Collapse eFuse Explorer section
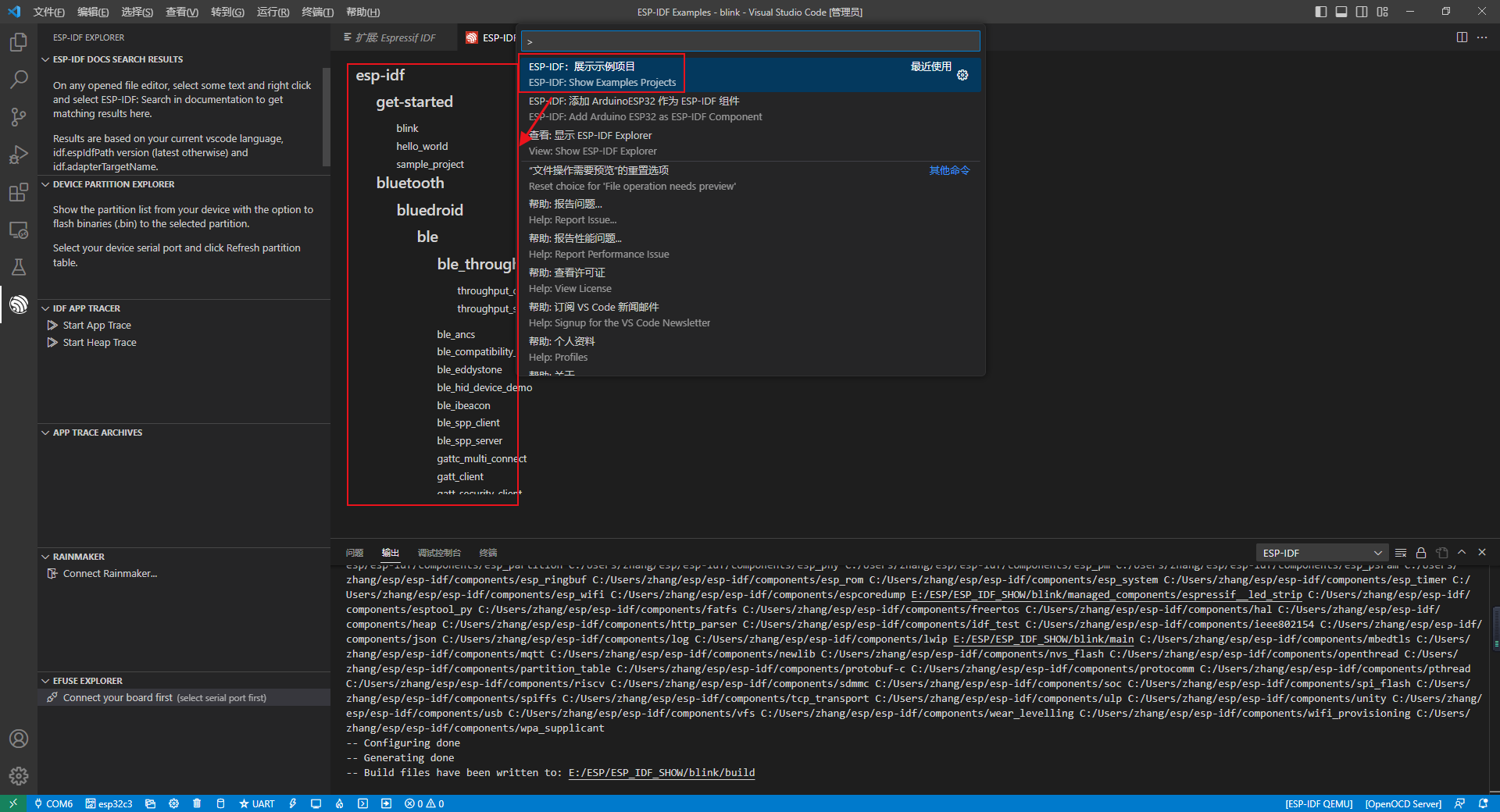This screenshot has height=812, width=1500. pyautogui.click(x=184, y=681)
